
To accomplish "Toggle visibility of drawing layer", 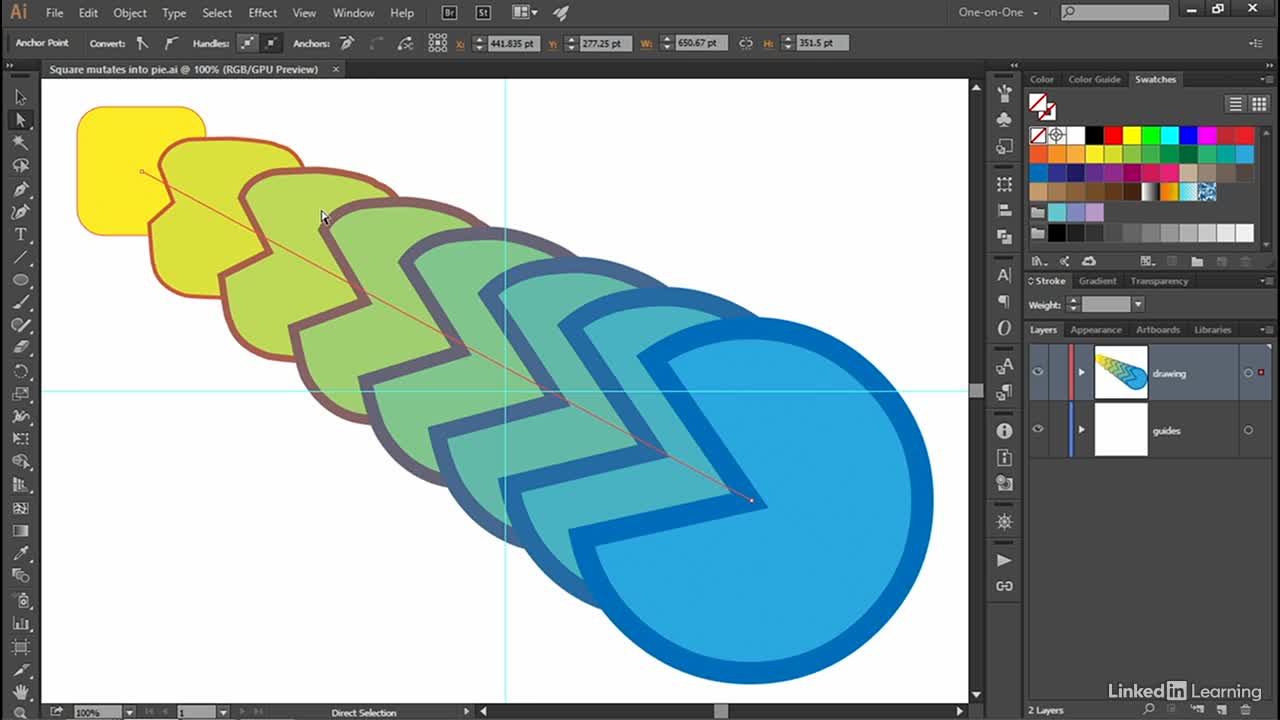I will click(1038, 372).
